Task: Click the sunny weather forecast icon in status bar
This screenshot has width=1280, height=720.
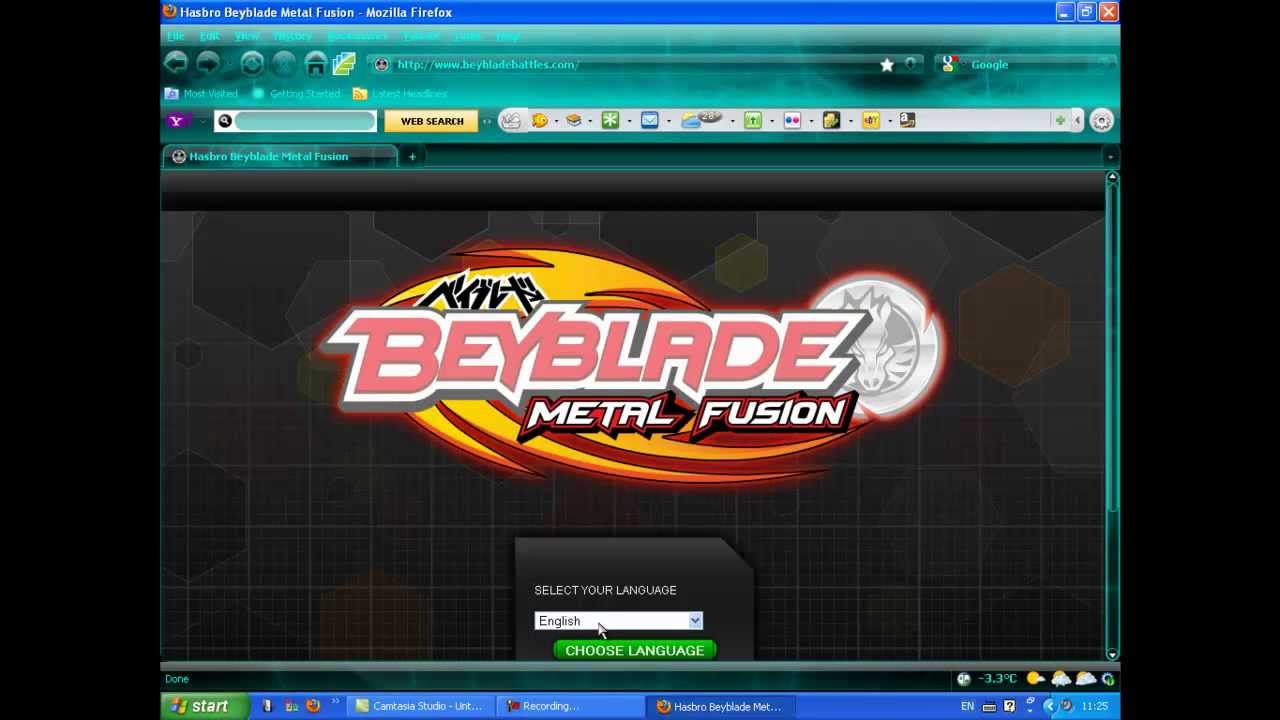Action: [x=1035, y=679]
